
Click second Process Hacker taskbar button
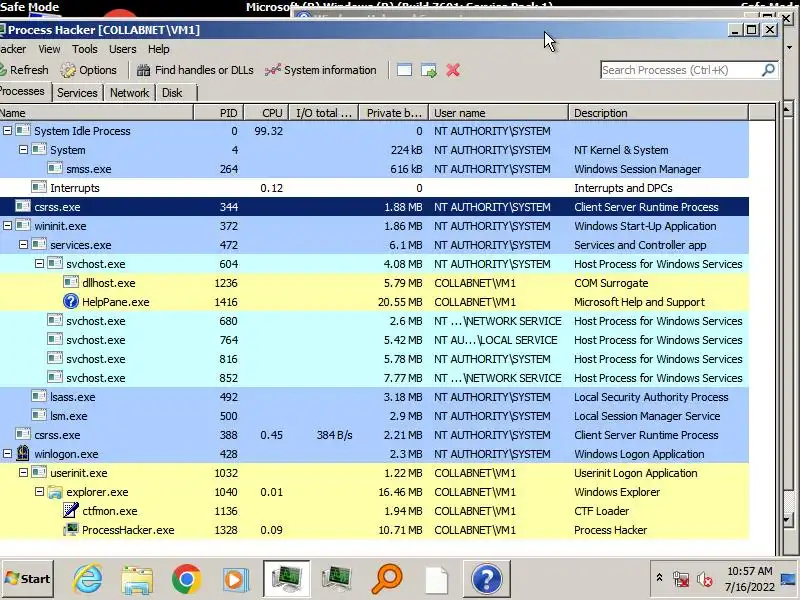[337, 579]
